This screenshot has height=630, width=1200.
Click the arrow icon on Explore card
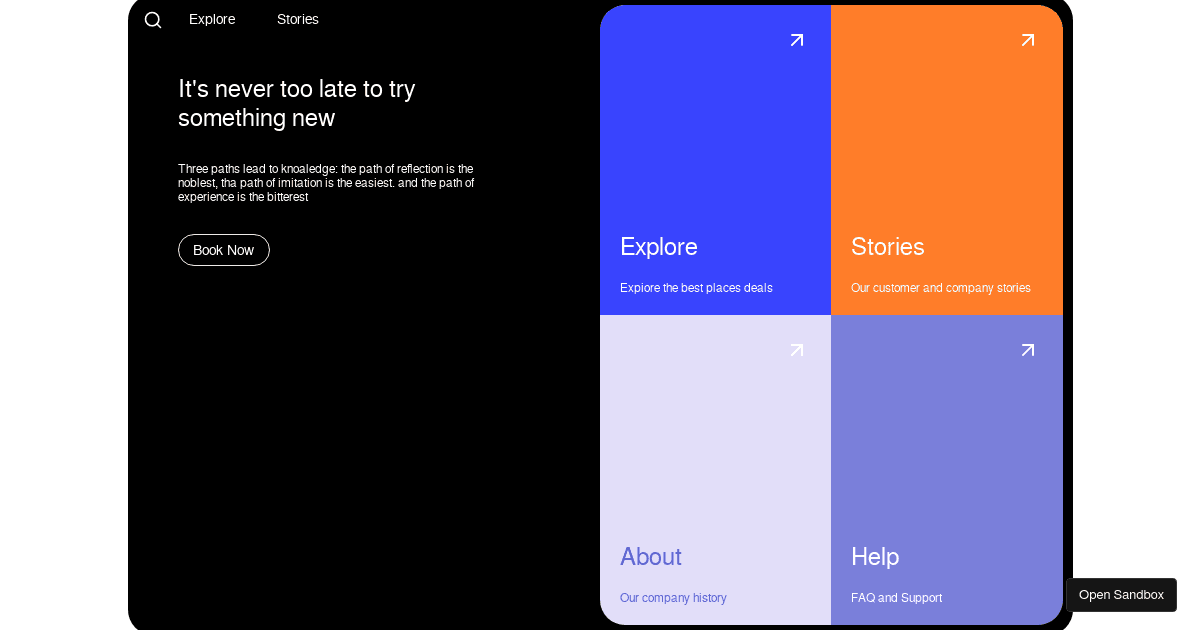[x=797, y=40]
